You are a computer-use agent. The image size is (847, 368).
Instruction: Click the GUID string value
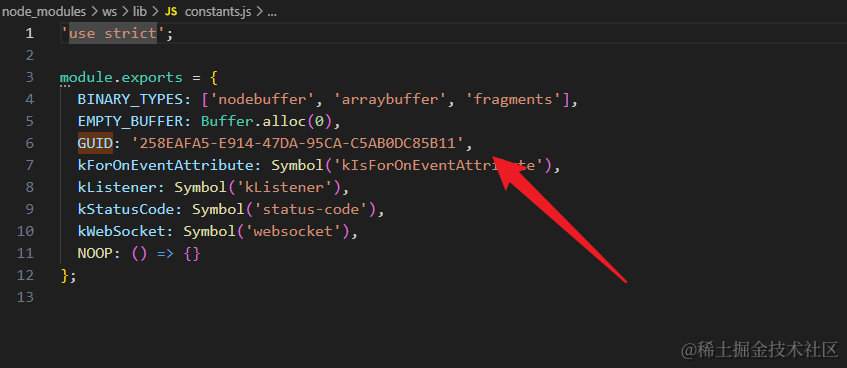(x=298, y=143)
